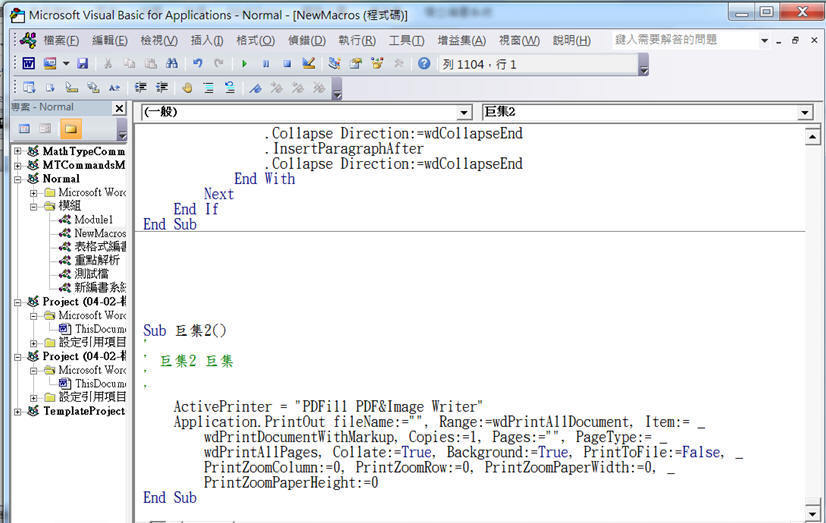Viewport: 826px width, 523px height.
Task: Toggle Folders view in project panel
Action: point(70,128)
